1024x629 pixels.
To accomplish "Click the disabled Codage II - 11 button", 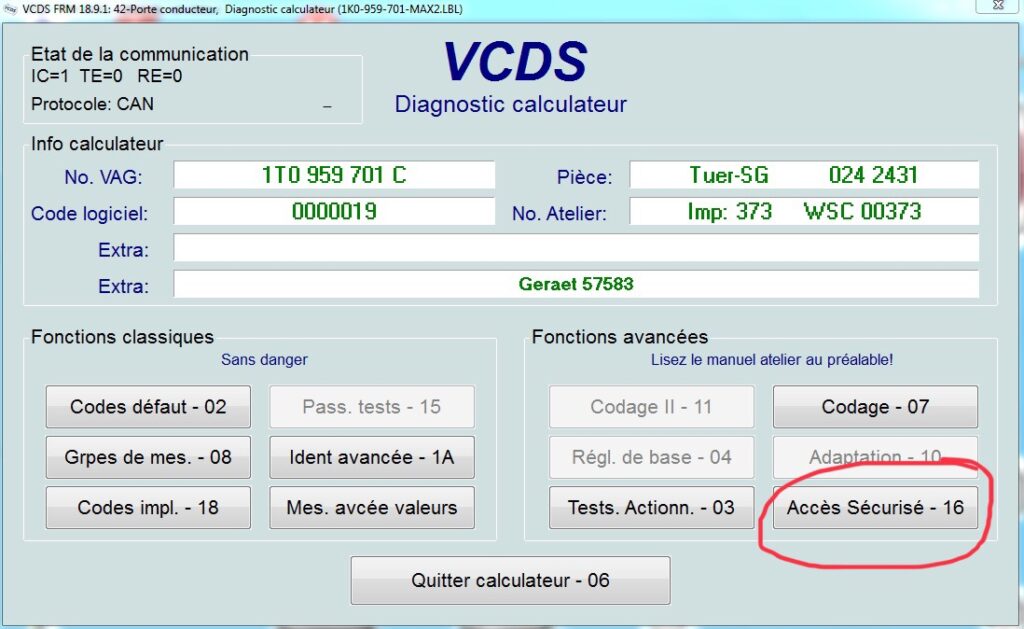I will tap(651, 407).
